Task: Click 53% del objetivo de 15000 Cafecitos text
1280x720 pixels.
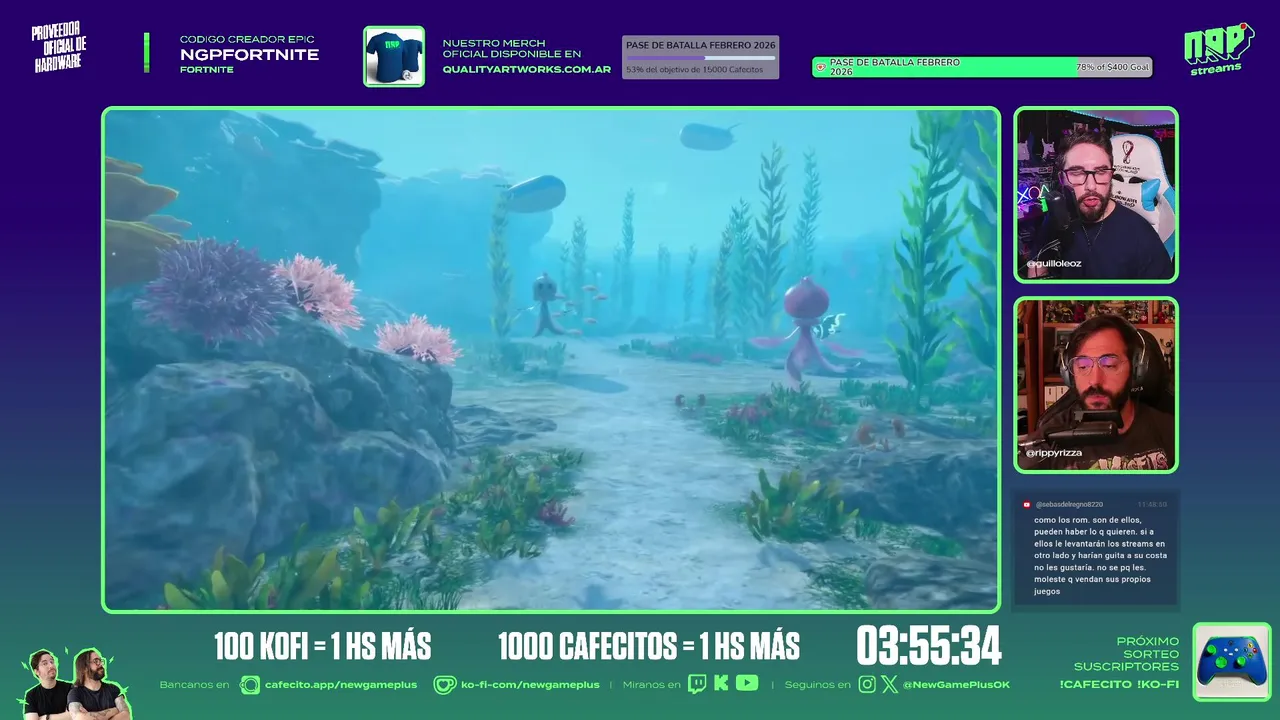Action: [694, 69]
